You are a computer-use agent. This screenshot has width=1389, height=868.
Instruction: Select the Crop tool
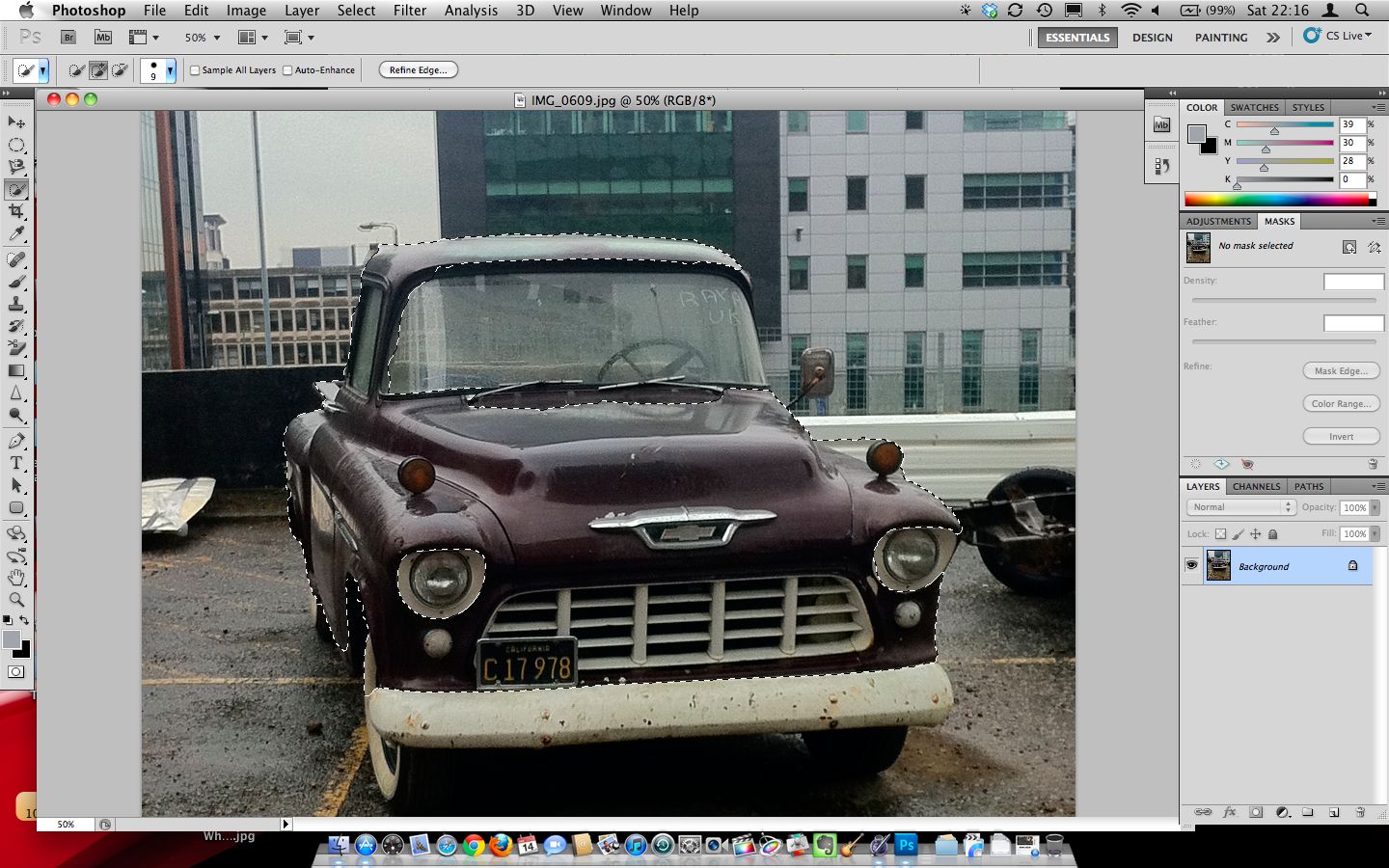[x=16, y=211]
